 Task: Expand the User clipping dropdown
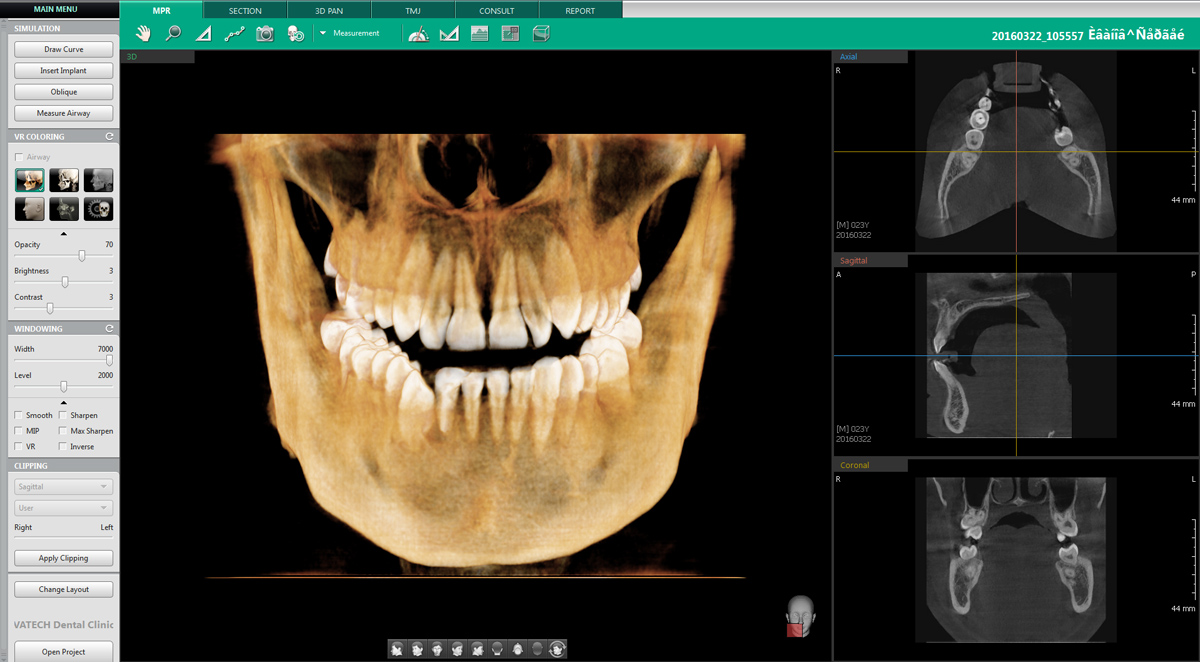point(62,507)
